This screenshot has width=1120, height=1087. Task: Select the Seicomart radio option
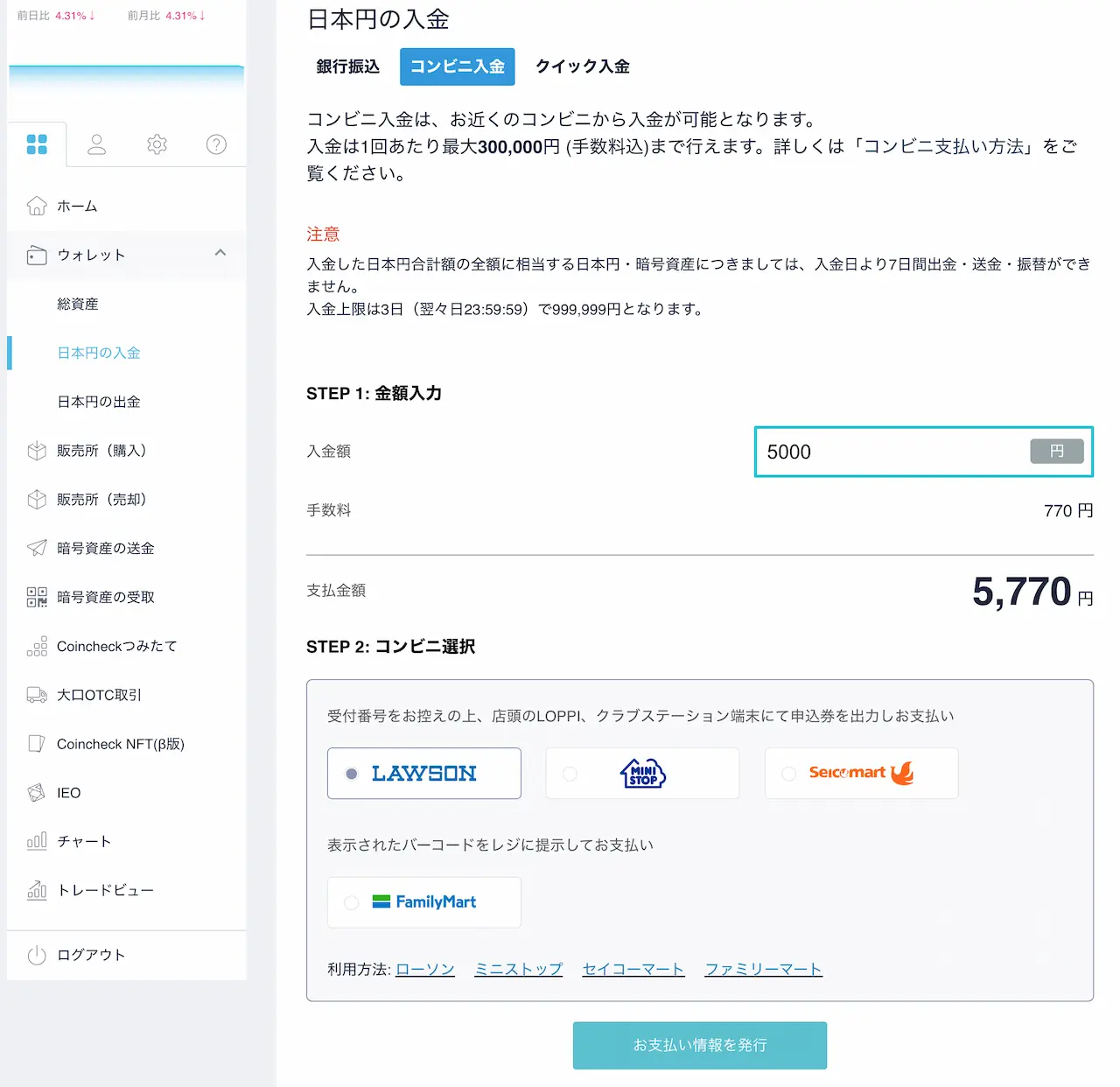789,774
